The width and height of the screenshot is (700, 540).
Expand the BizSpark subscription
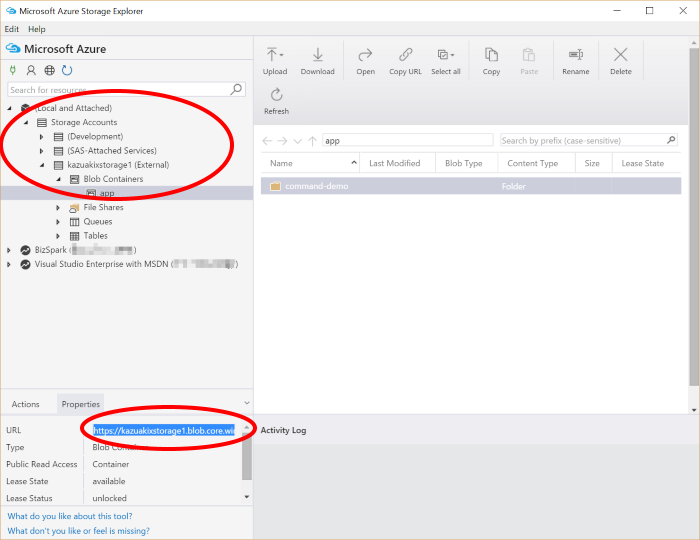pyautogui.click(x=9, y=250)
